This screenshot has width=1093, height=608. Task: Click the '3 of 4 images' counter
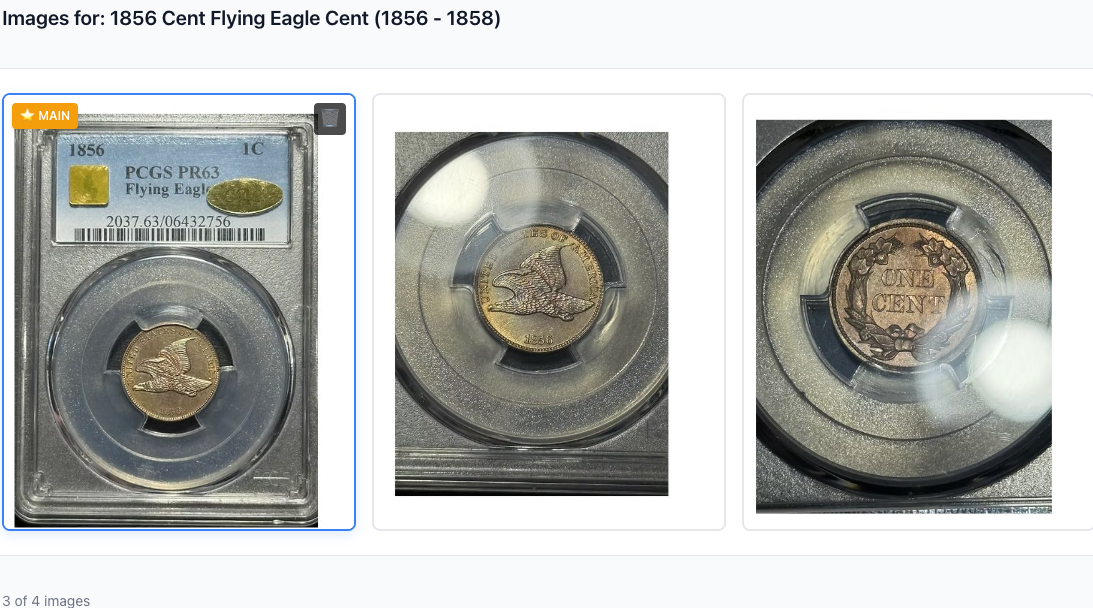pos(46,600)
